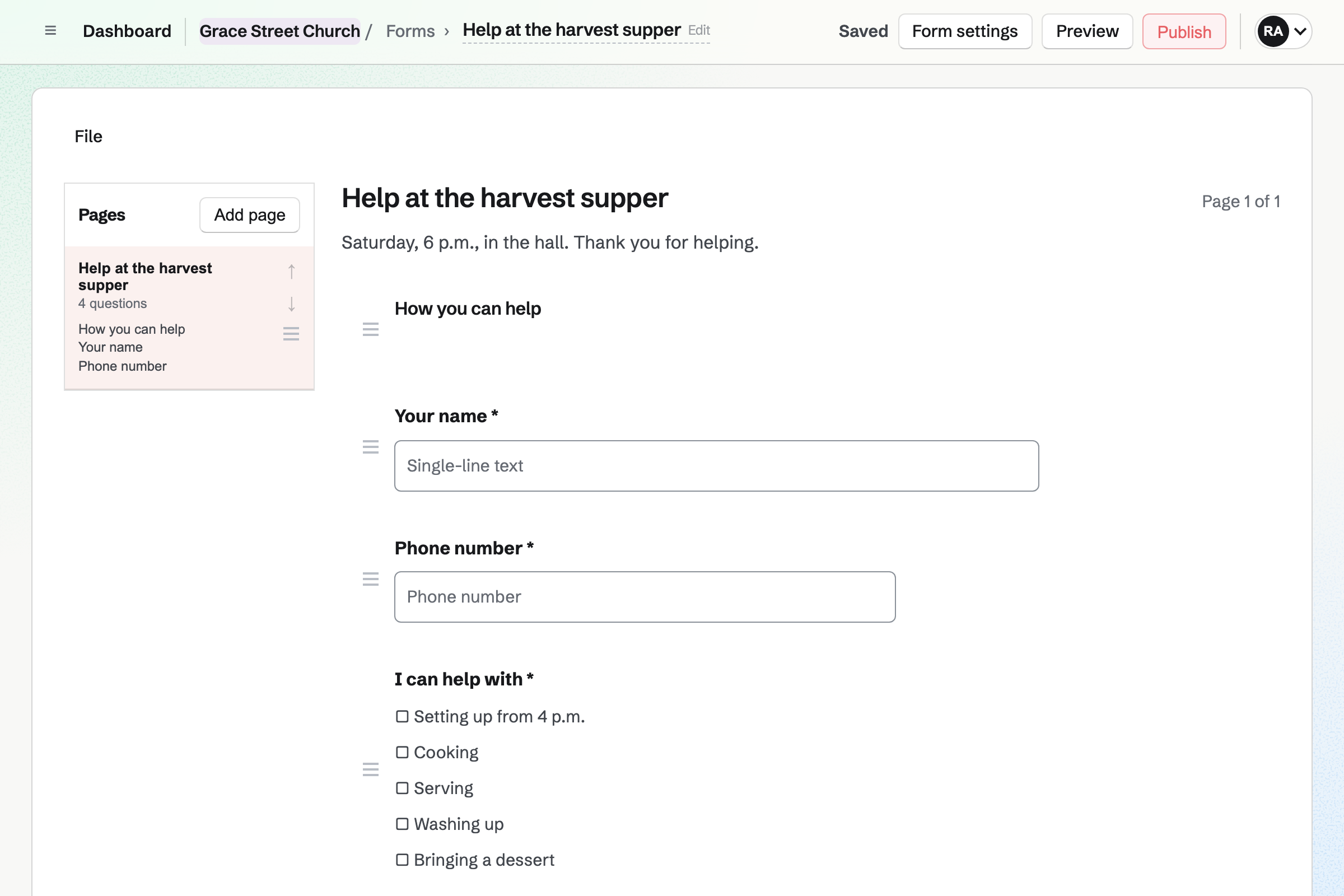Check Setting up from 4 p.m.

(x=402, y=717)
